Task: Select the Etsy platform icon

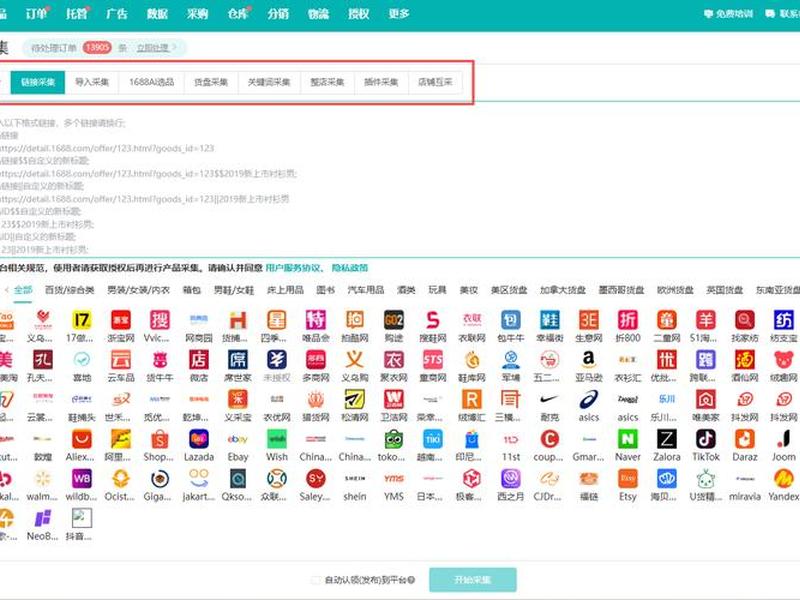Action: (x=628, y=479)
